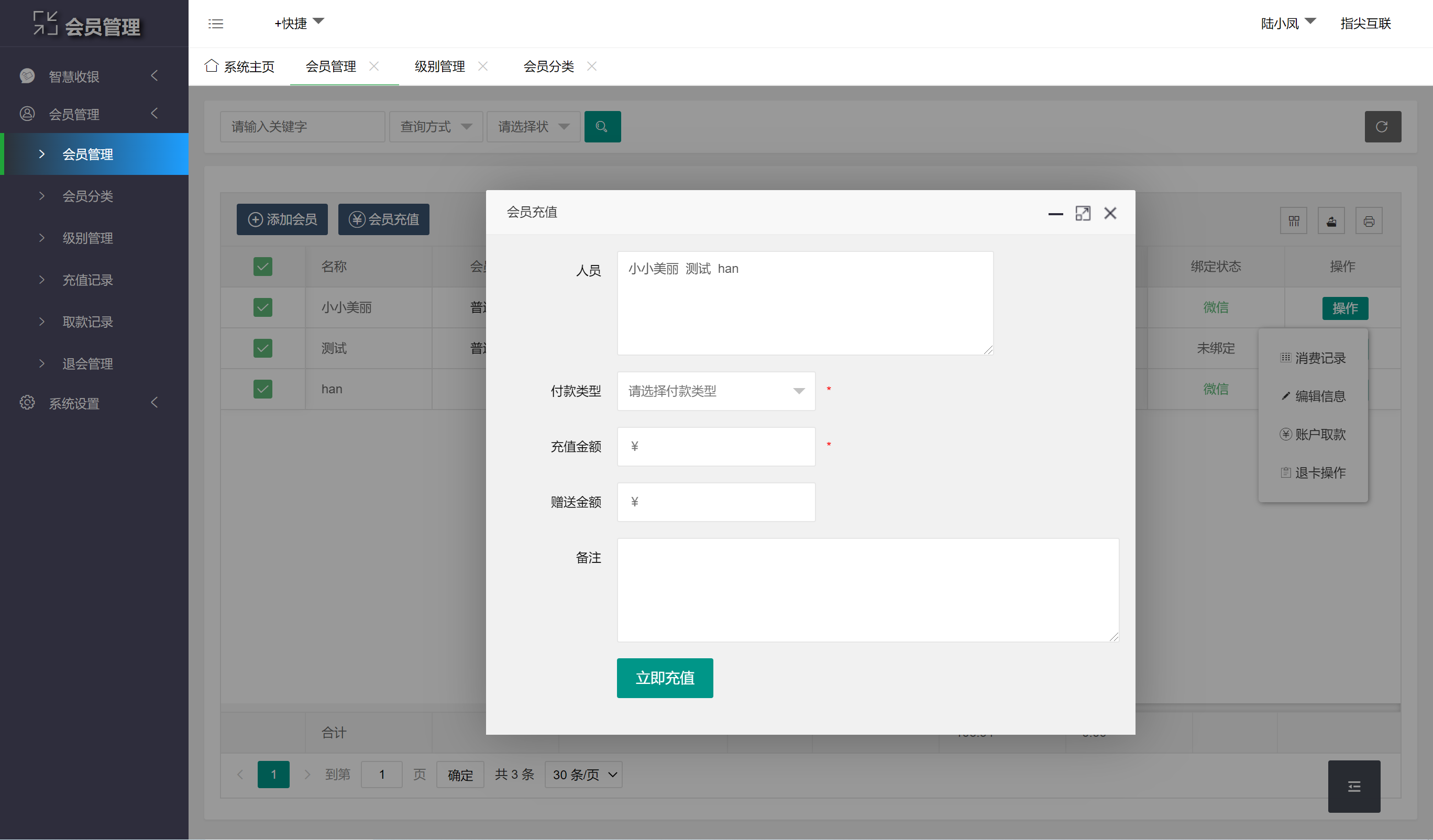Expand the 智慧收银 sidebar group
1433x840 pixels.
point(94,75)
